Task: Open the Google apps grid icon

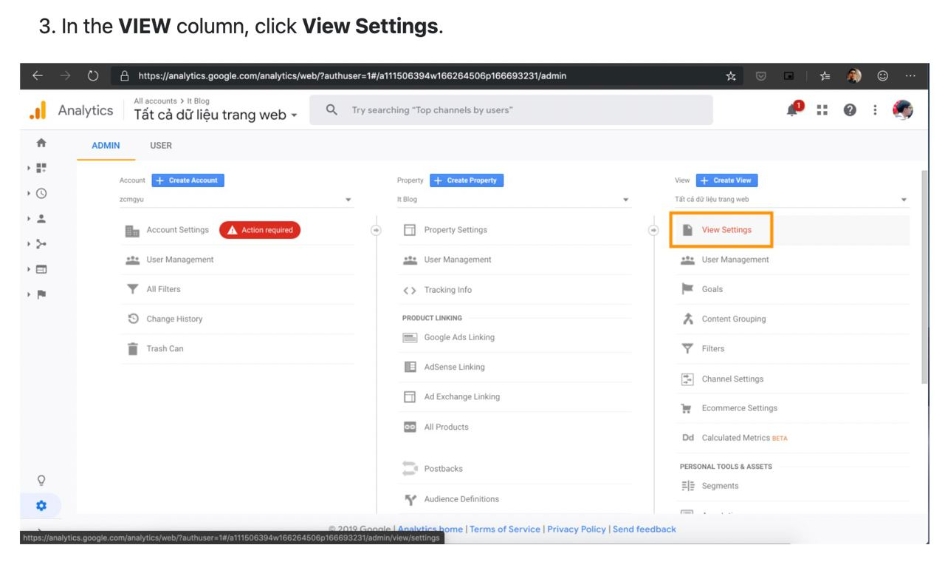Action: click(822, 110)
